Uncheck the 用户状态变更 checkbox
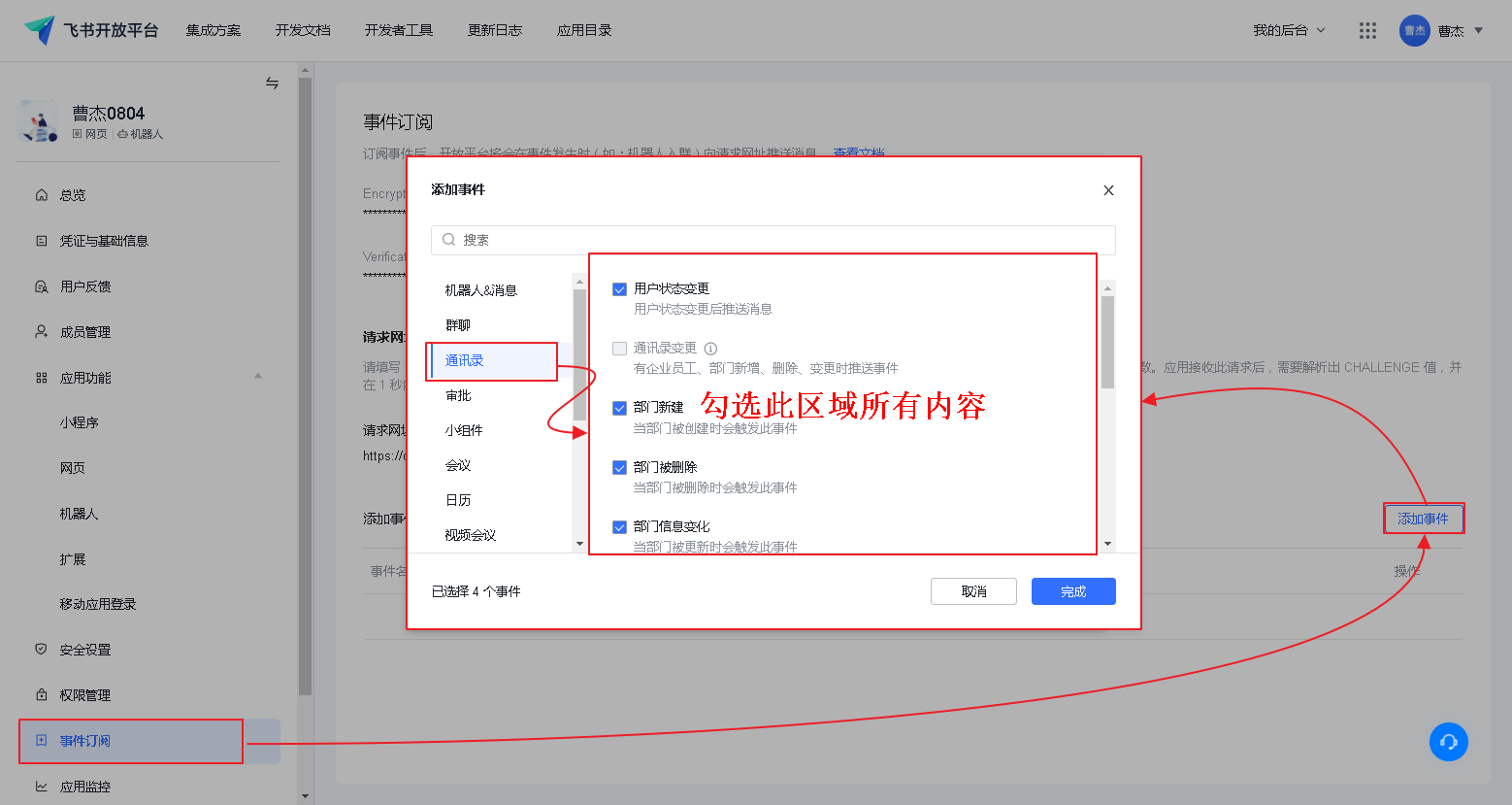The width and height of the screenshot is (1512, 805). click(x=619, y=289)
